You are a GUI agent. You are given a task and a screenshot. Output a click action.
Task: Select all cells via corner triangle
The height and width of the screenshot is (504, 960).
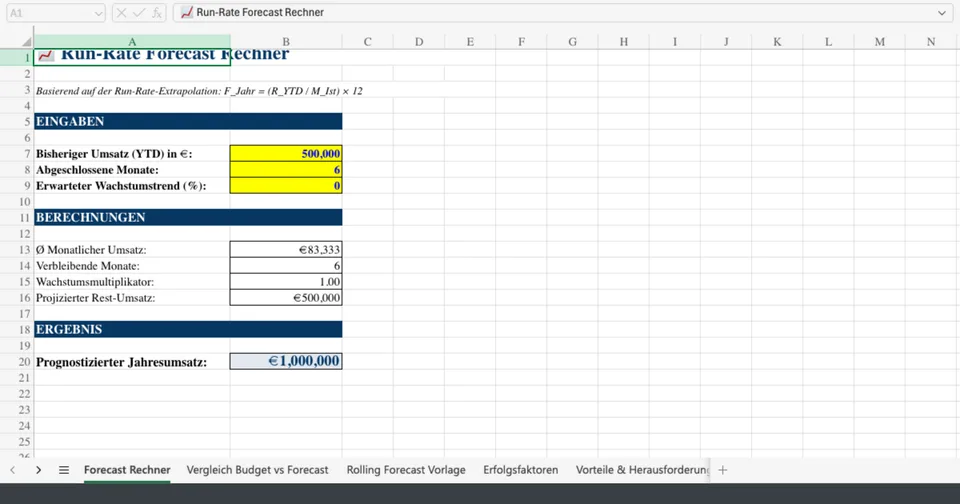26,42
